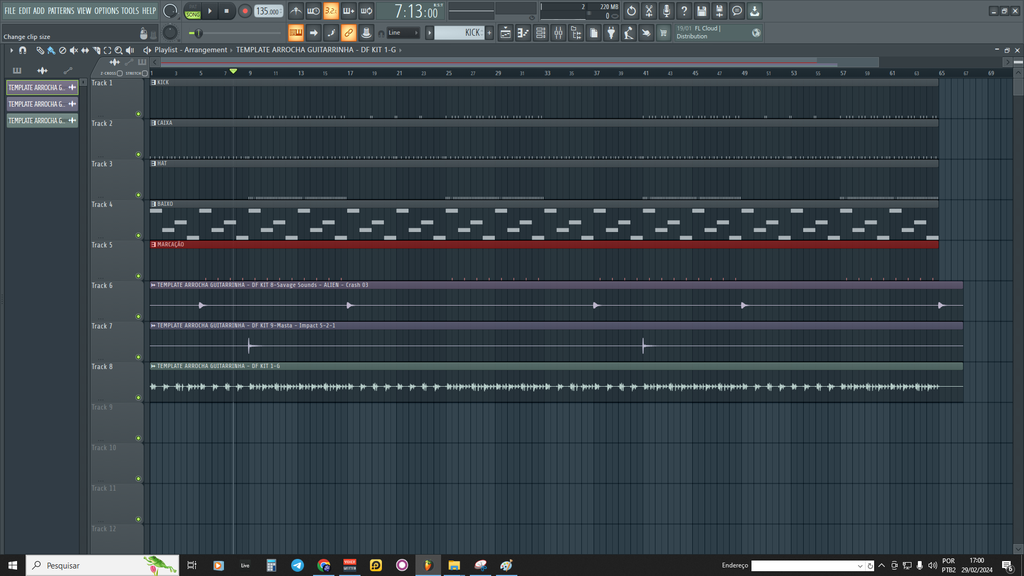Viewport: 1024px width, 576px height.
Task: Open the KICK pattern selector
Action: click(459, 33)
